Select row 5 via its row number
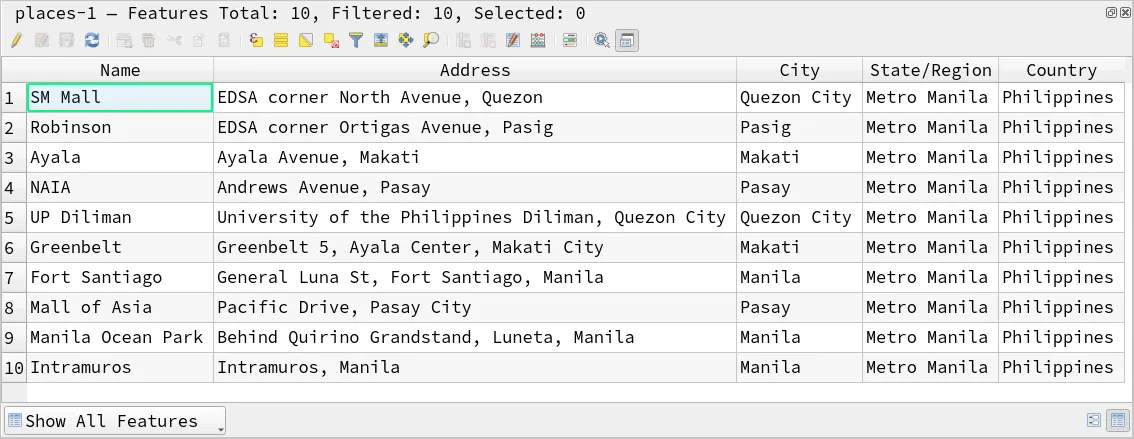Viewport: 1134px width, 439px height. click(14, 218)
